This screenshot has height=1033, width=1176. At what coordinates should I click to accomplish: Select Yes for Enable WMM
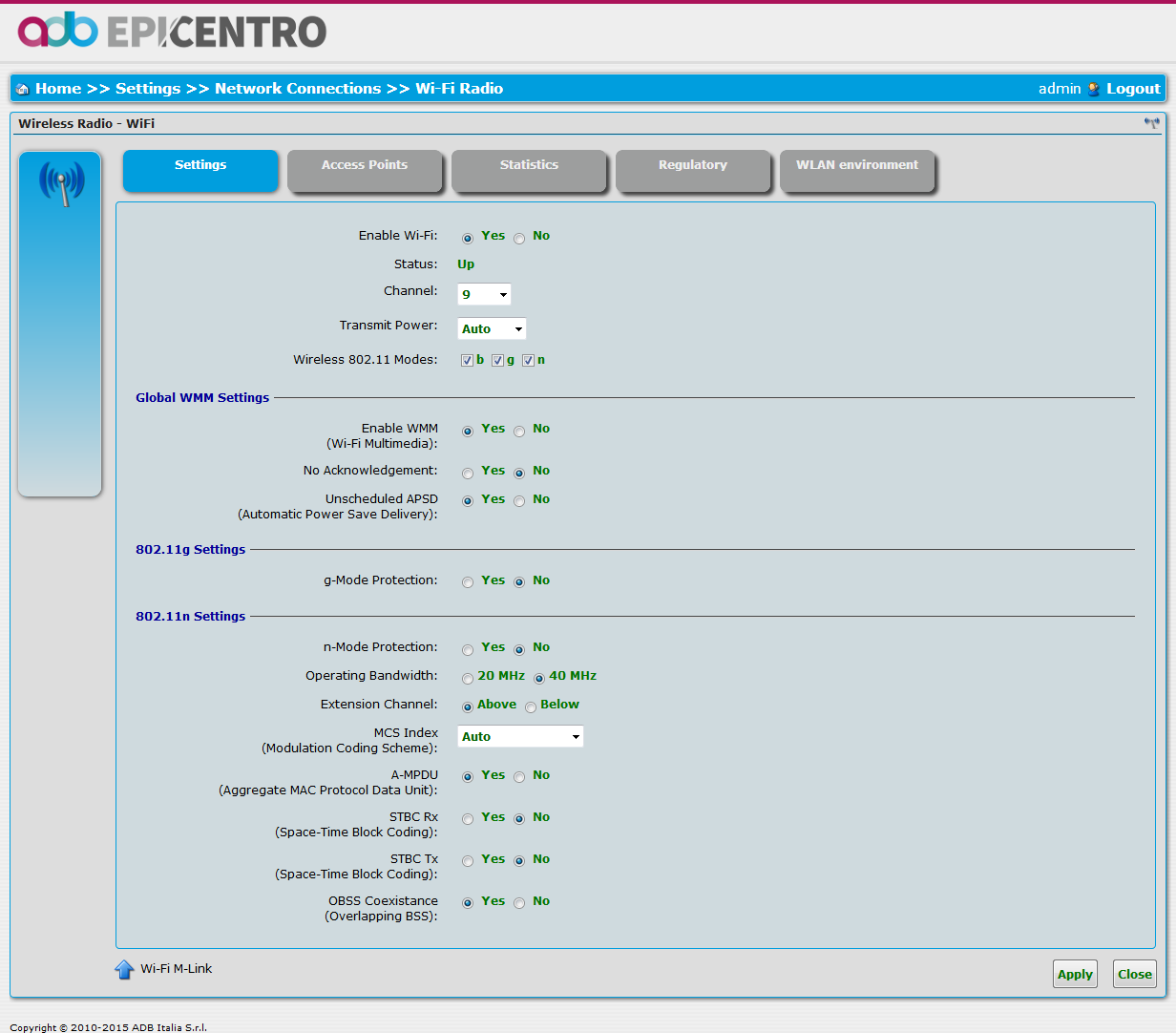click(468, 432)
